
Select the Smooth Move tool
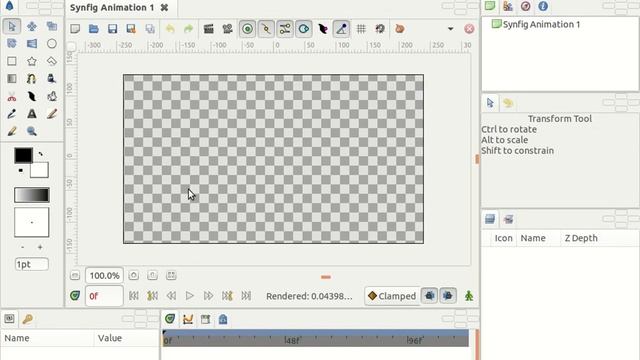click(x=31, y=27)
